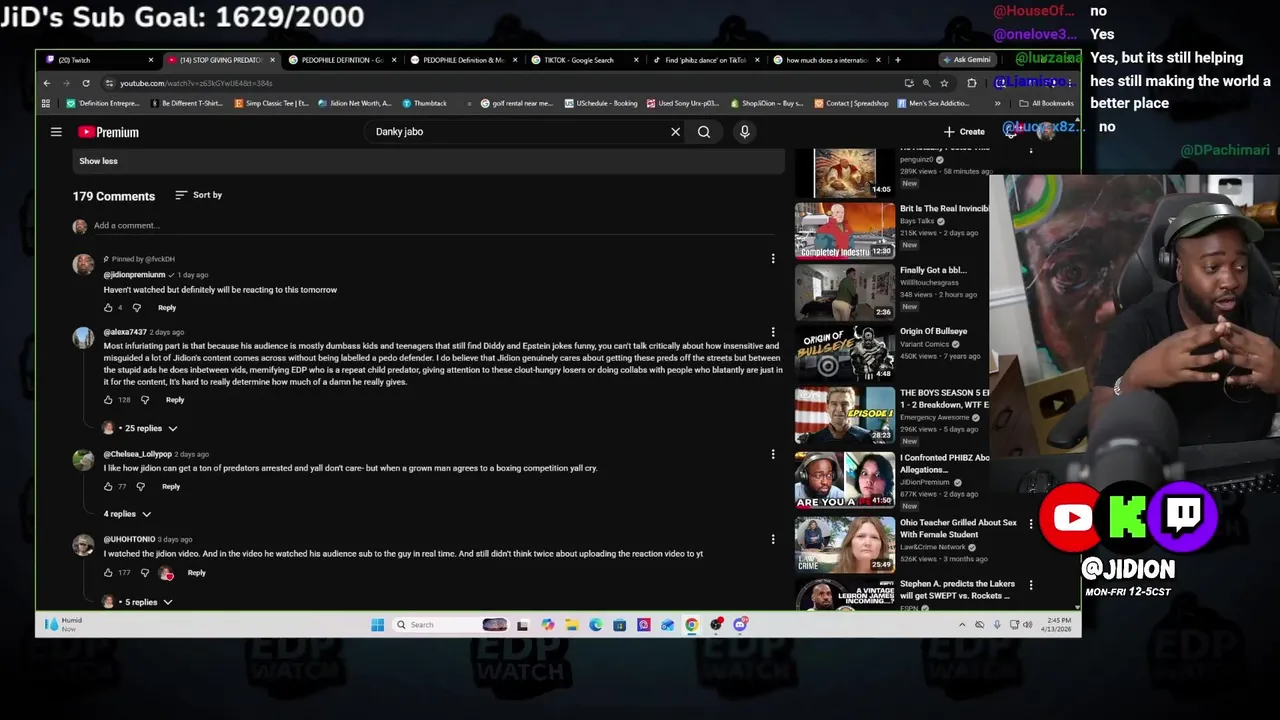The width and height of the screenshot is (1280, 720).
Task: Open 'Brit Is The Real Invincible' video thumbnail
Action: 845,230
